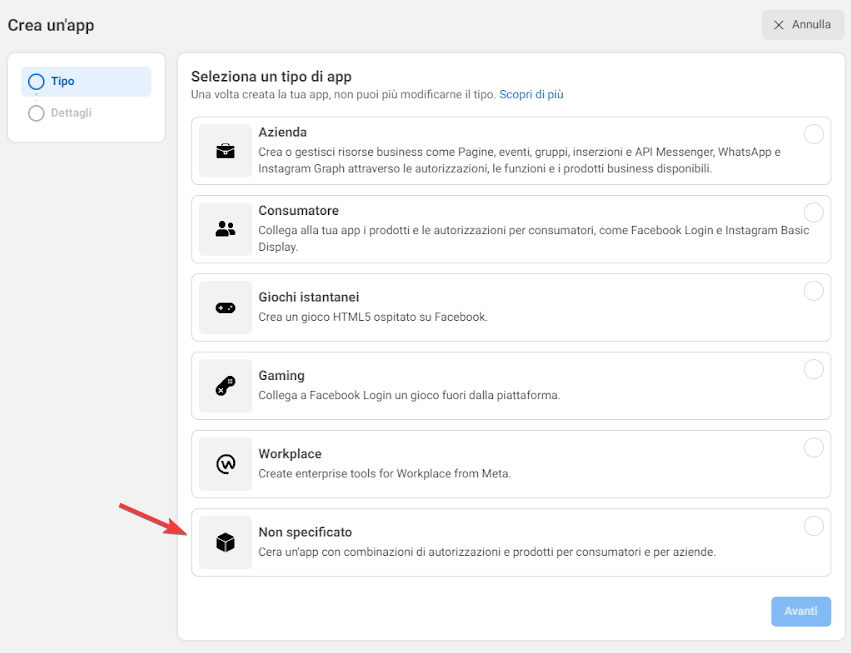Select the Giochi istantanei radio button
This screenshot has width=851, height=653.
coord(814,291)
